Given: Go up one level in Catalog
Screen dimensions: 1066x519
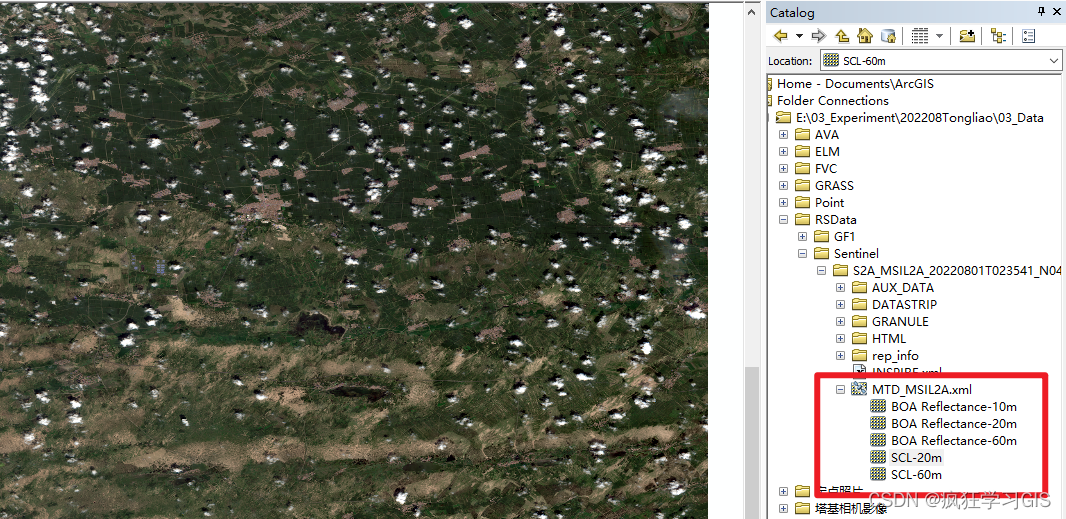Looking at the screenshot, I should coord(842,36).
